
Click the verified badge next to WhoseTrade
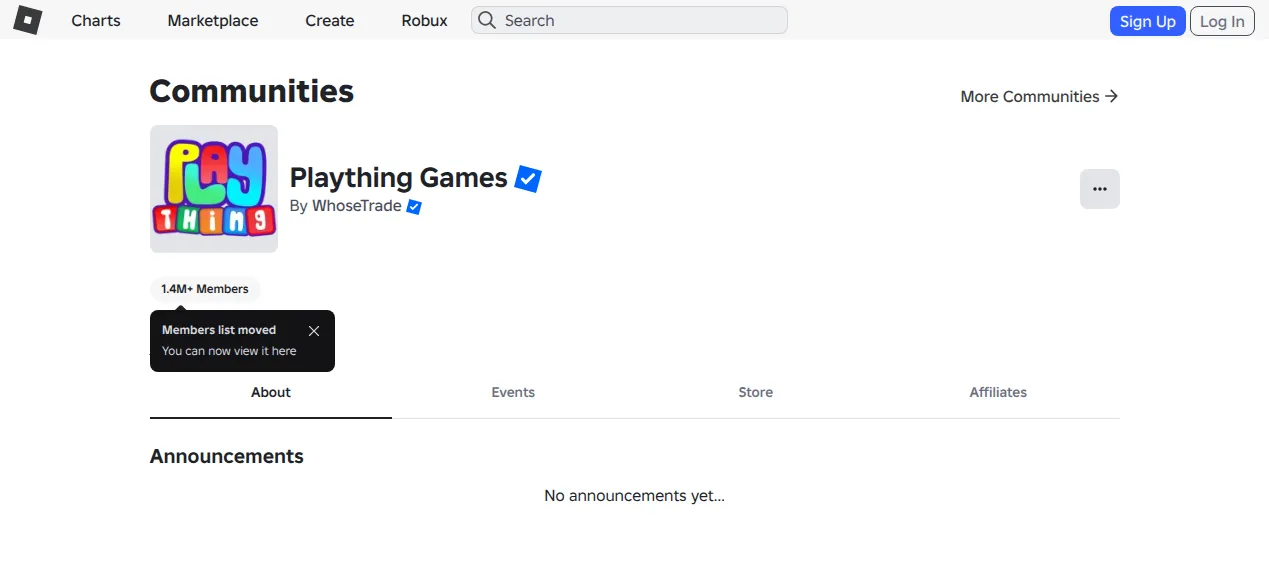coord(414,207)
